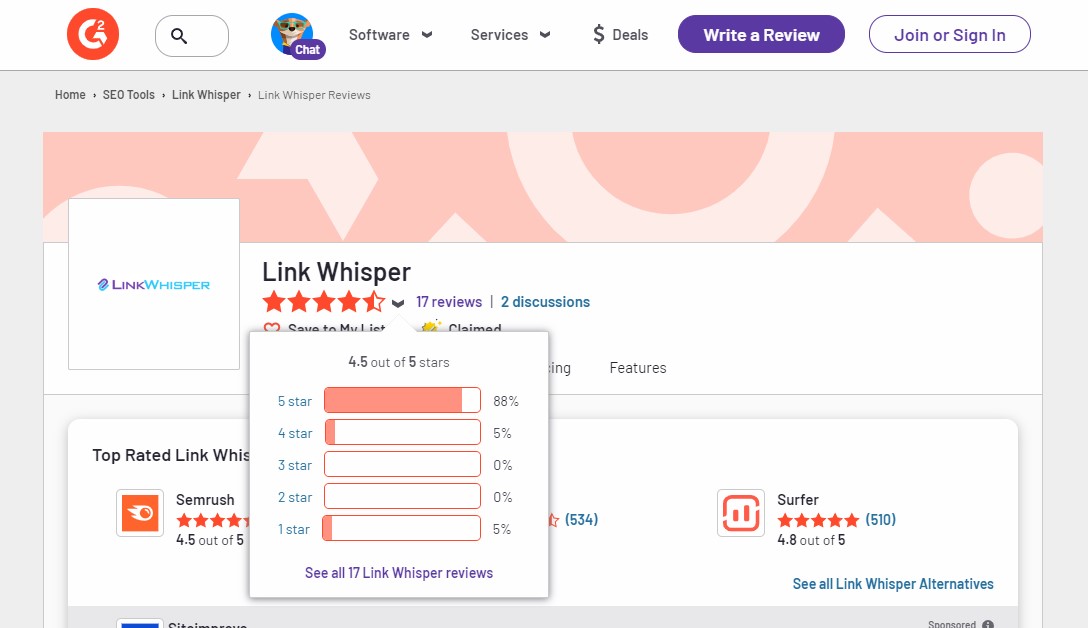Open the Chat mascot assistant

(x=298, y=35)
